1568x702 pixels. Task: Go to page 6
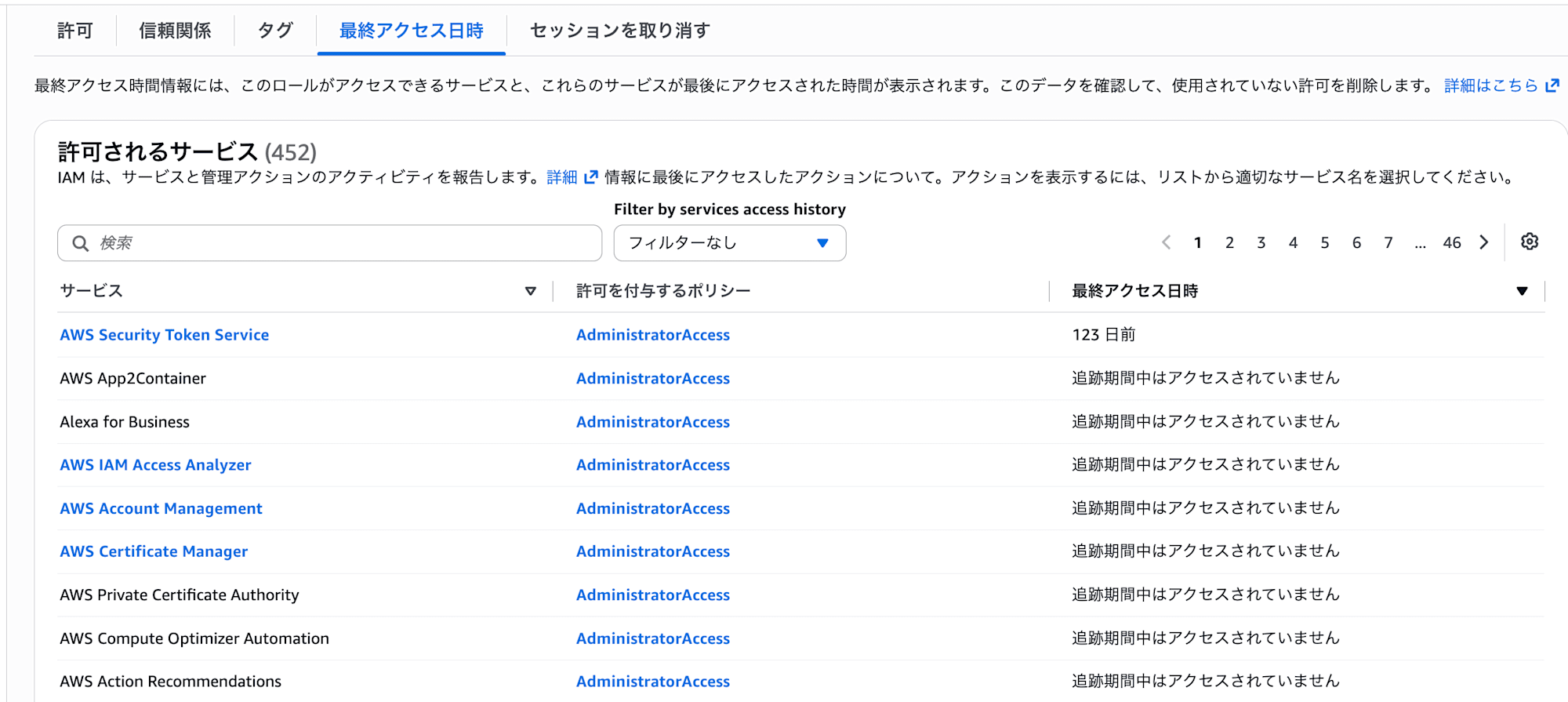pos(1356,243)
